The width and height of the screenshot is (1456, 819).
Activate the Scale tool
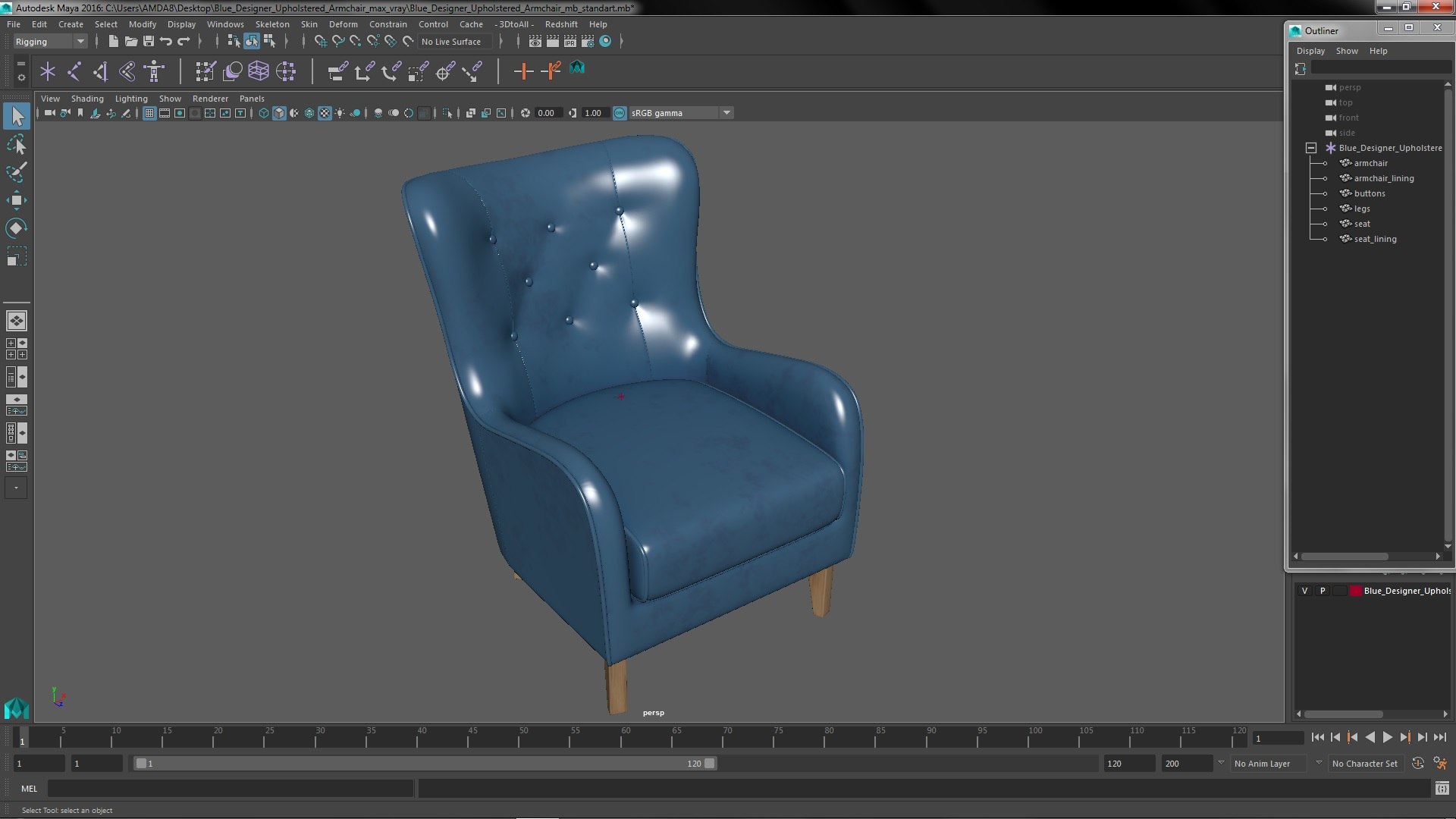tap(17, 256)
